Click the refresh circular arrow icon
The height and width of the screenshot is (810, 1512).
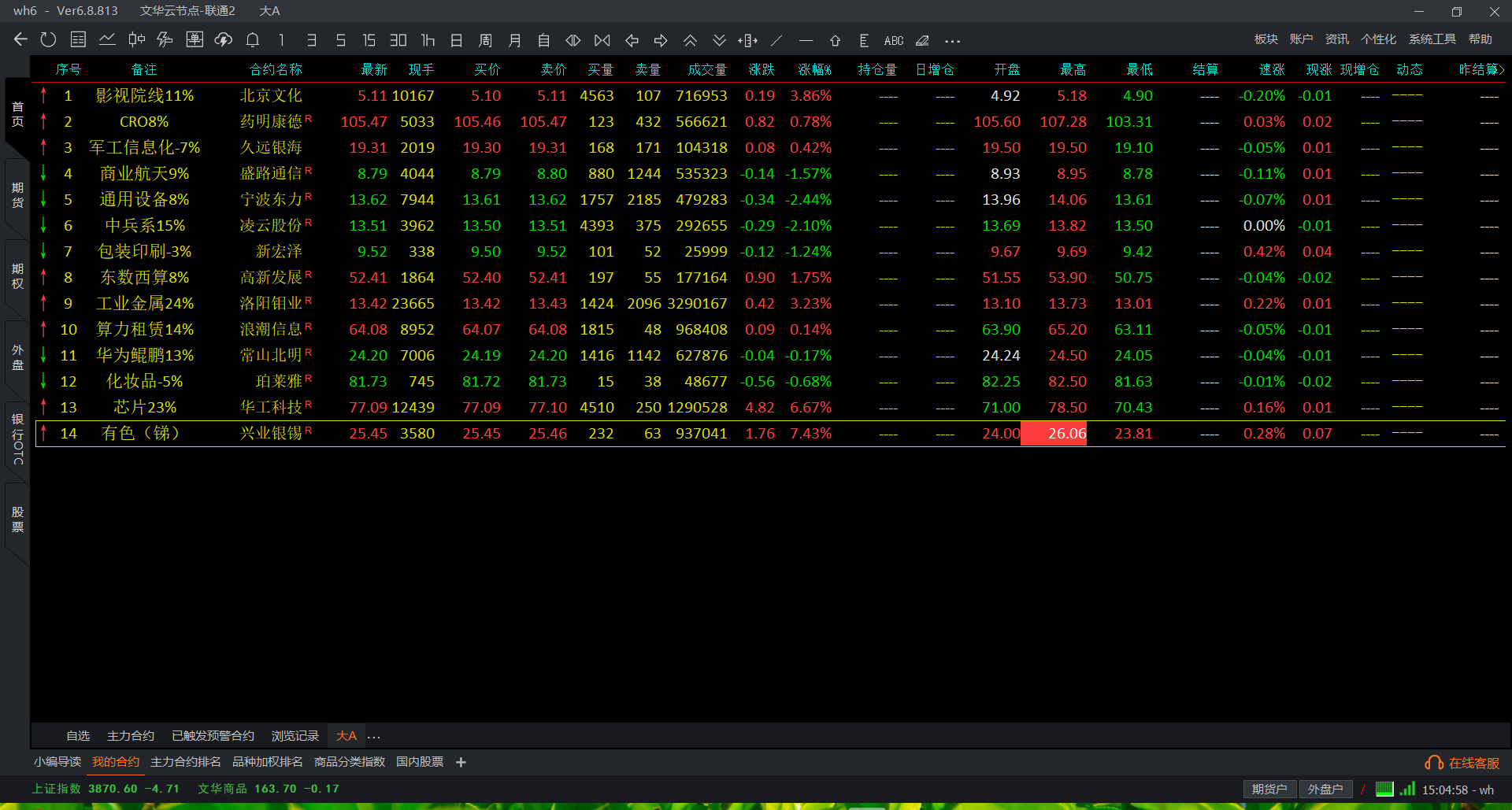click(49, 39)
